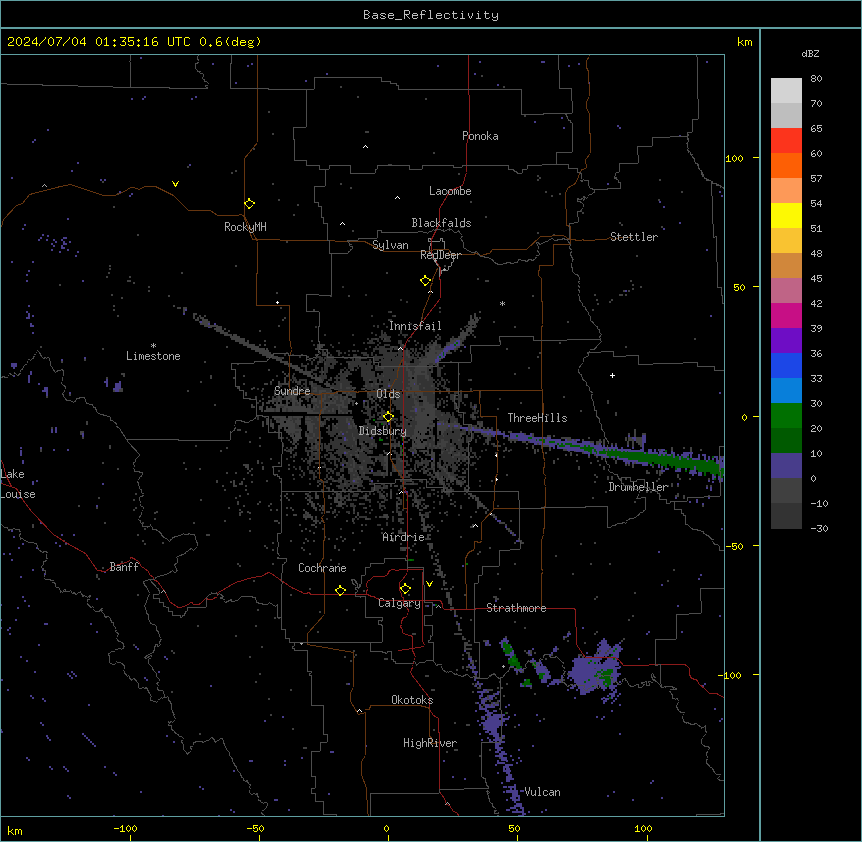Click the Louise label at the left edge
Screen dimensions: 862x842
pyautogui.click(x=18, y=494)
